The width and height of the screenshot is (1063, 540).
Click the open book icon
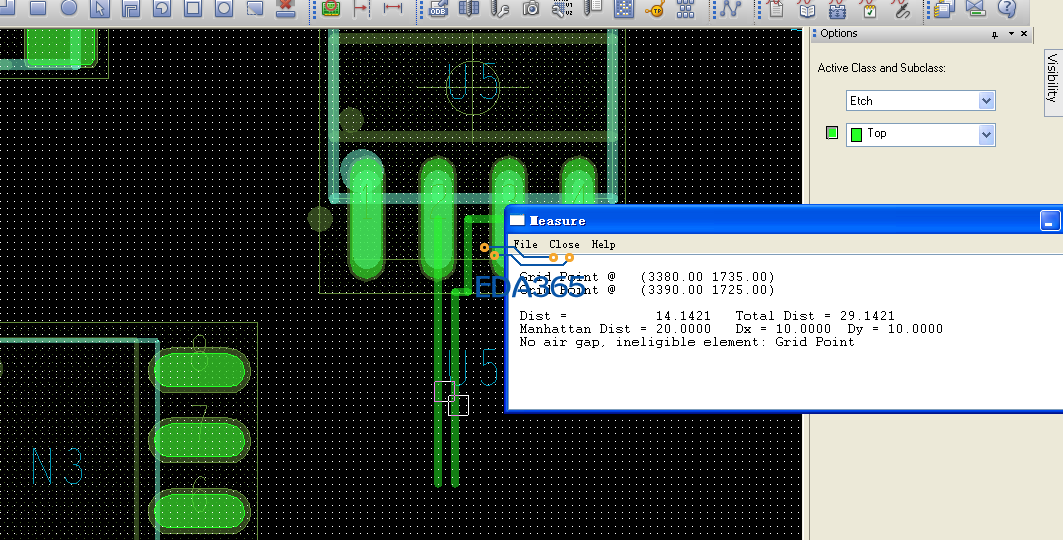tap(807, 8)
